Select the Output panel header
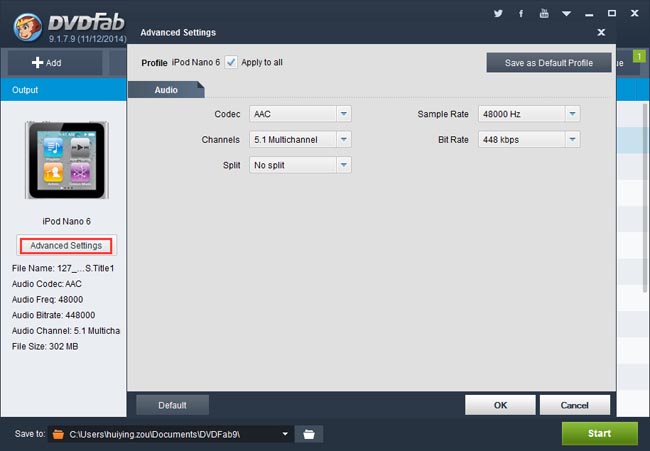 coord(63,90)
